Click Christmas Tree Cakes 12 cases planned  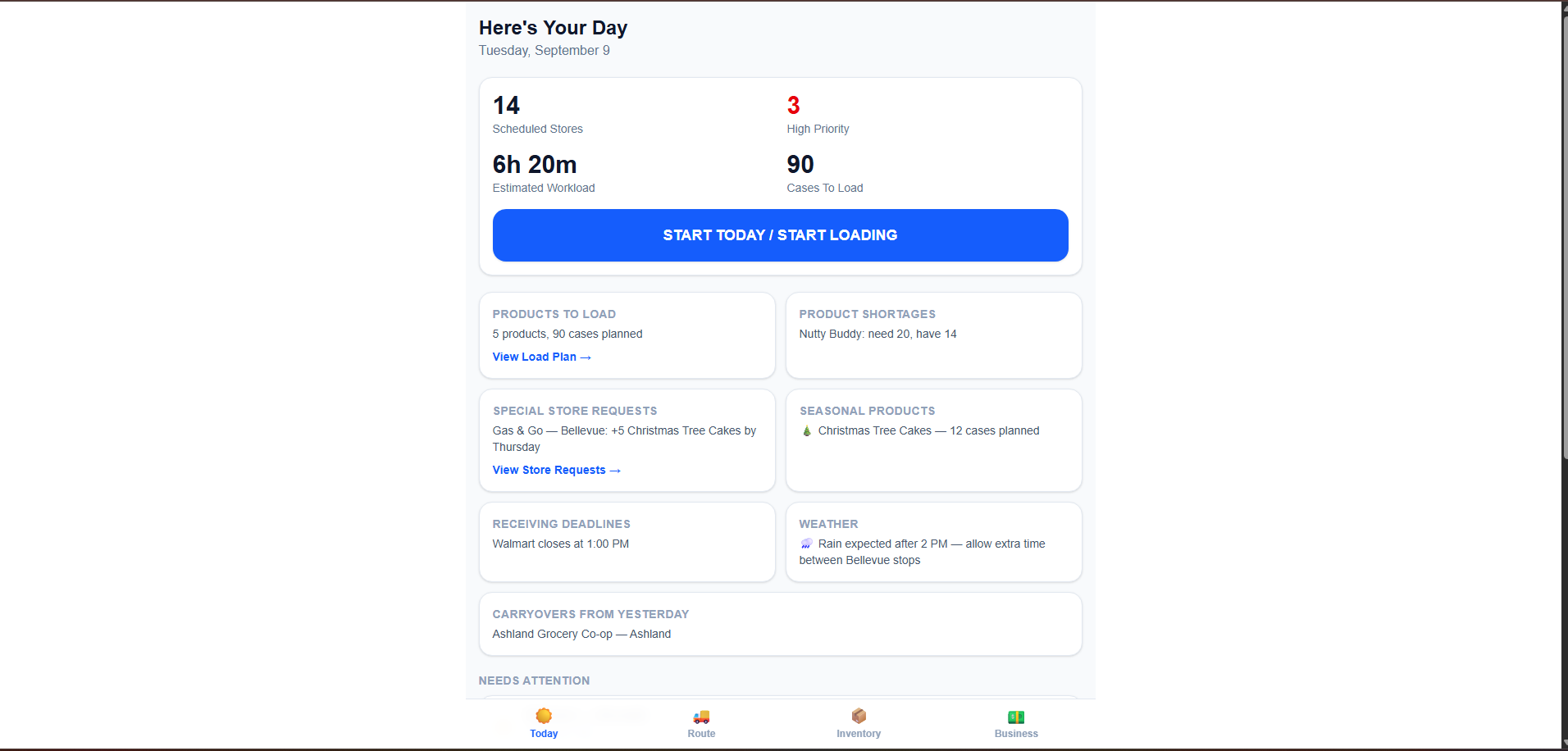928,430
